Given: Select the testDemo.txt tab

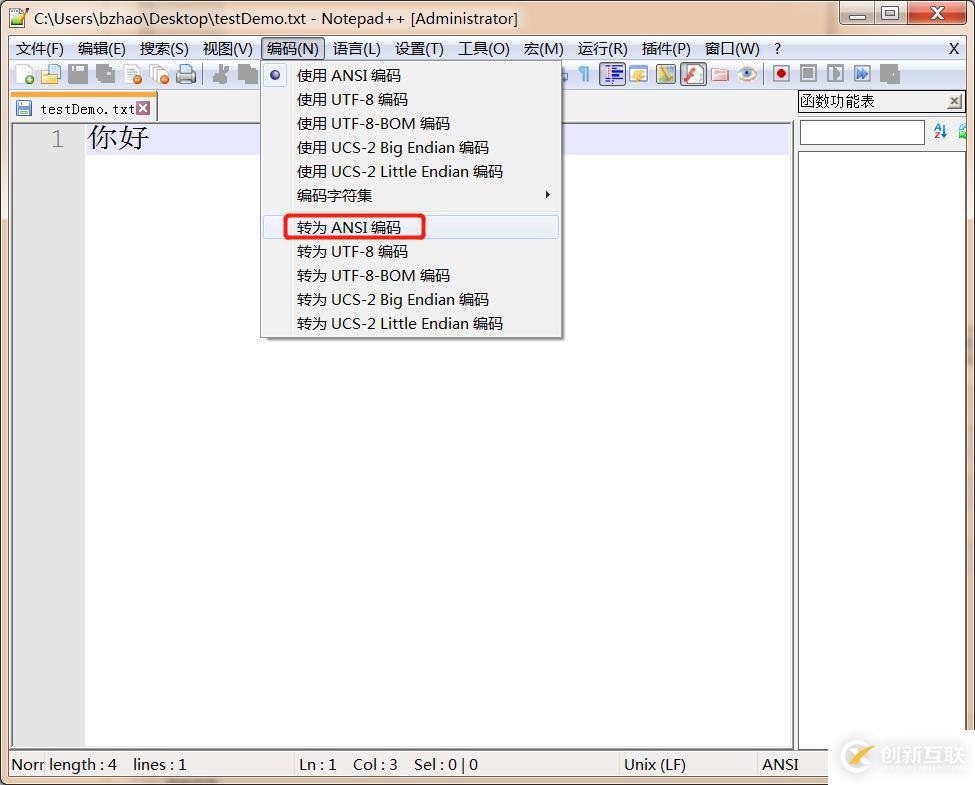Looking at the screenshot, I should [84, 108].
